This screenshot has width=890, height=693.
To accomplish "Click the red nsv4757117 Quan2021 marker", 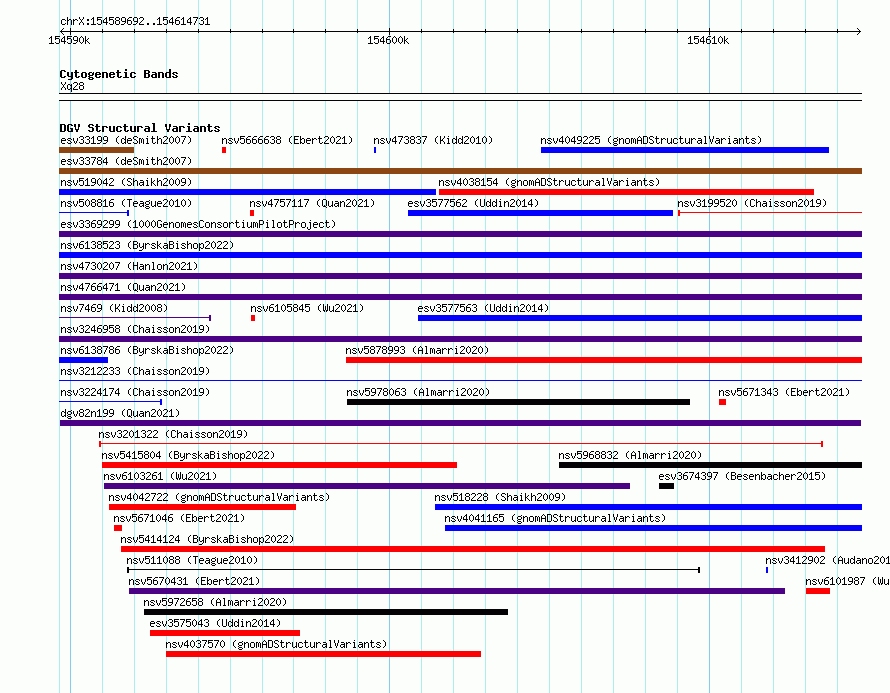I will point(252,213).
